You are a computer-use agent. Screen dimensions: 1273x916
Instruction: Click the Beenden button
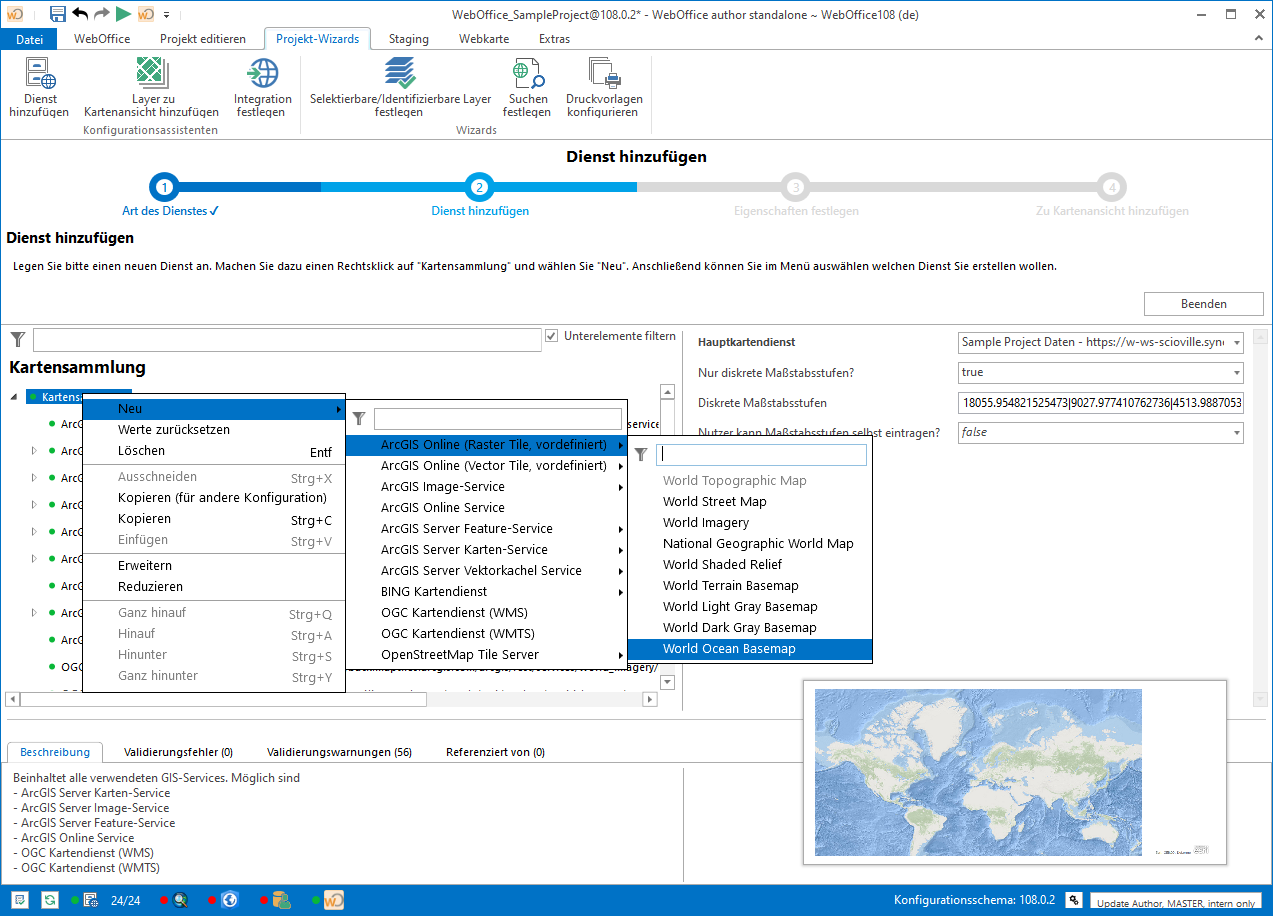[1203, 303]
